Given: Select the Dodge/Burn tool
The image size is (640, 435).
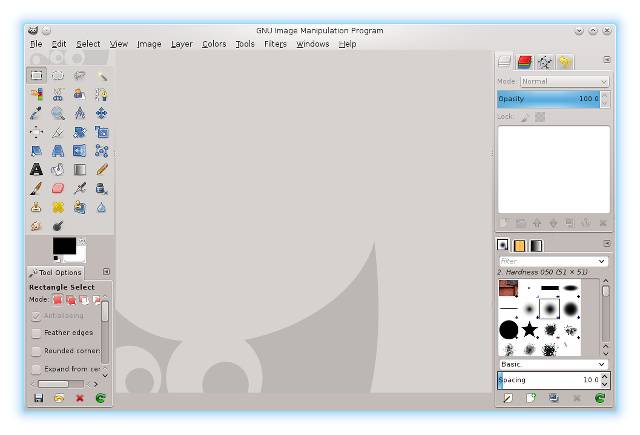Looking at the screenshot, I should [58, 226].
